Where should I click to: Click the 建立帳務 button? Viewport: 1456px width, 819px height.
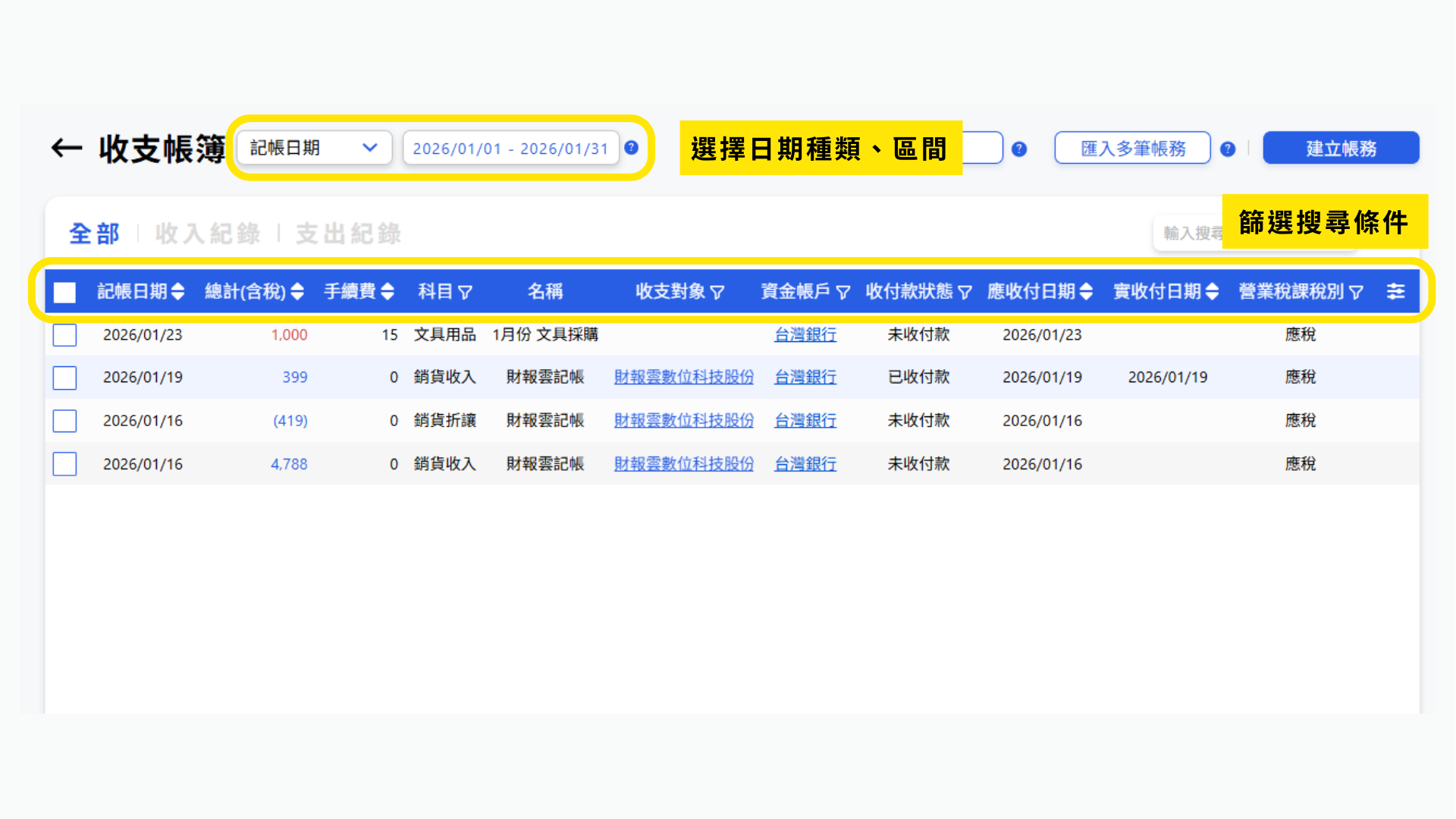pyautogui.click(x=1340, y=148)
